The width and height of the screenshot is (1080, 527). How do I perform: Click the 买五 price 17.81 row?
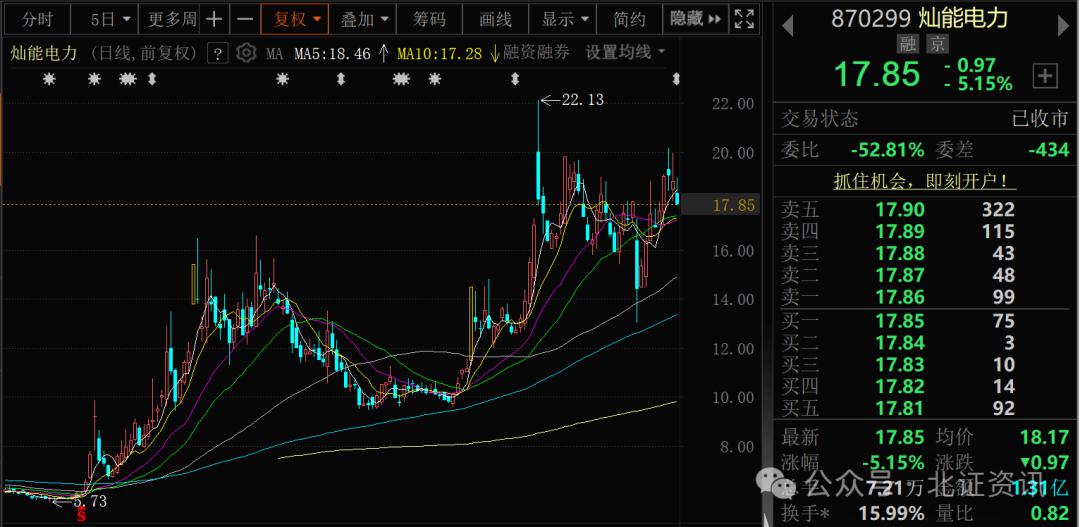click(925, 409)
